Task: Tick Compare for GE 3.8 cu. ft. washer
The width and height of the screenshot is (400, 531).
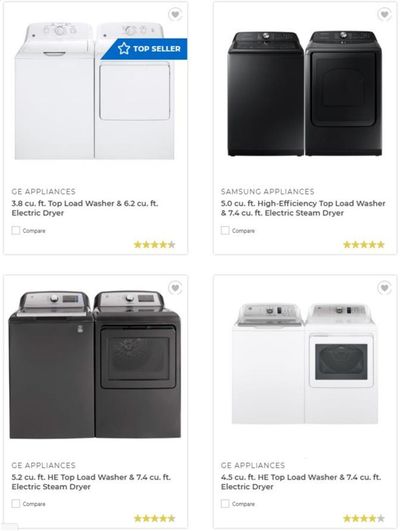Action: click(x=16, y=231)
